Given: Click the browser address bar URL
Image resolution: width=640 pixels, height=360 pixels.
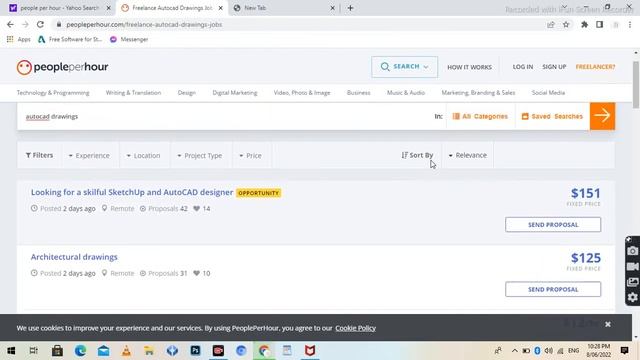Looking at the screenshot, I should pos(144,24).
